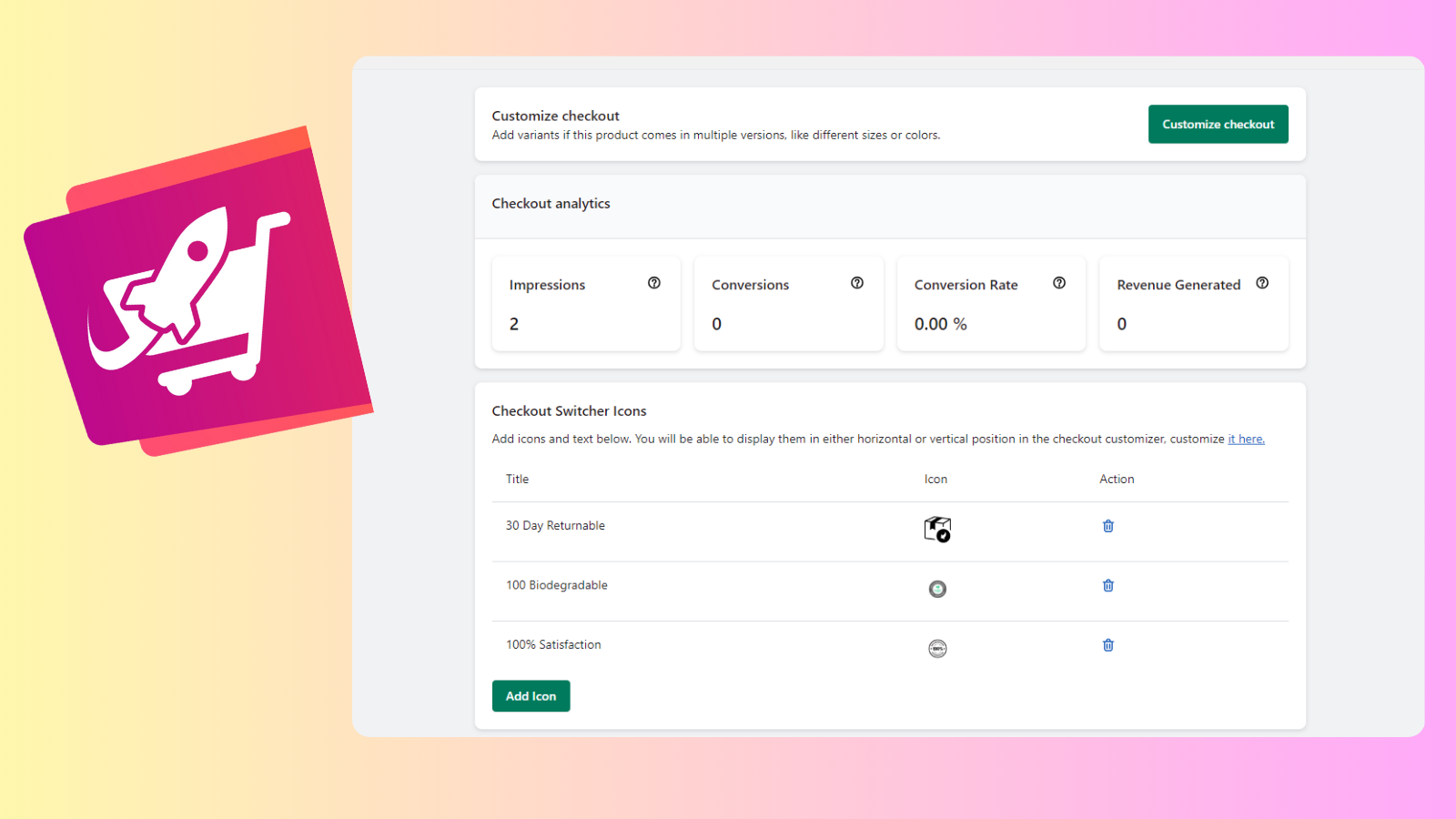Delete the 100% Satisfaction icon row
Screen dimensions: 1456x819
coord(1107,644)
